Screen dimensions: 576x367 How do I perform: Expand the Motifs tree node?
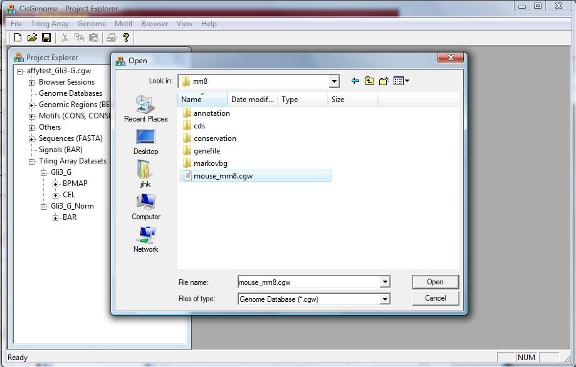pos(32,116)
